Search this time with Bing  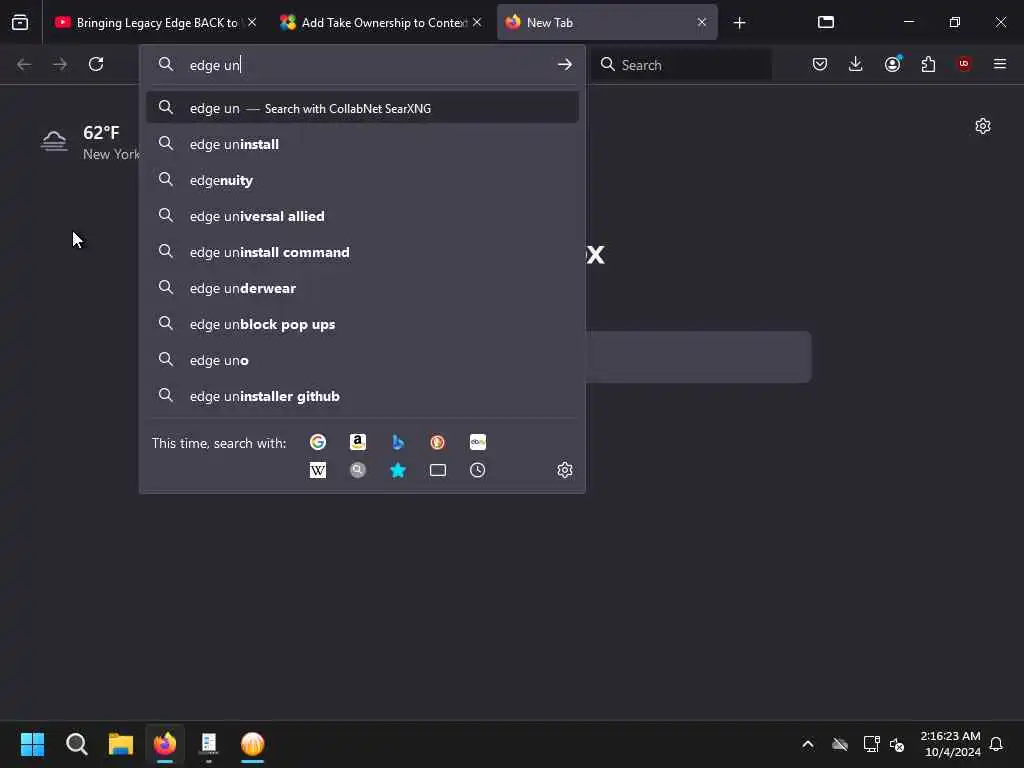pos(398,442)
